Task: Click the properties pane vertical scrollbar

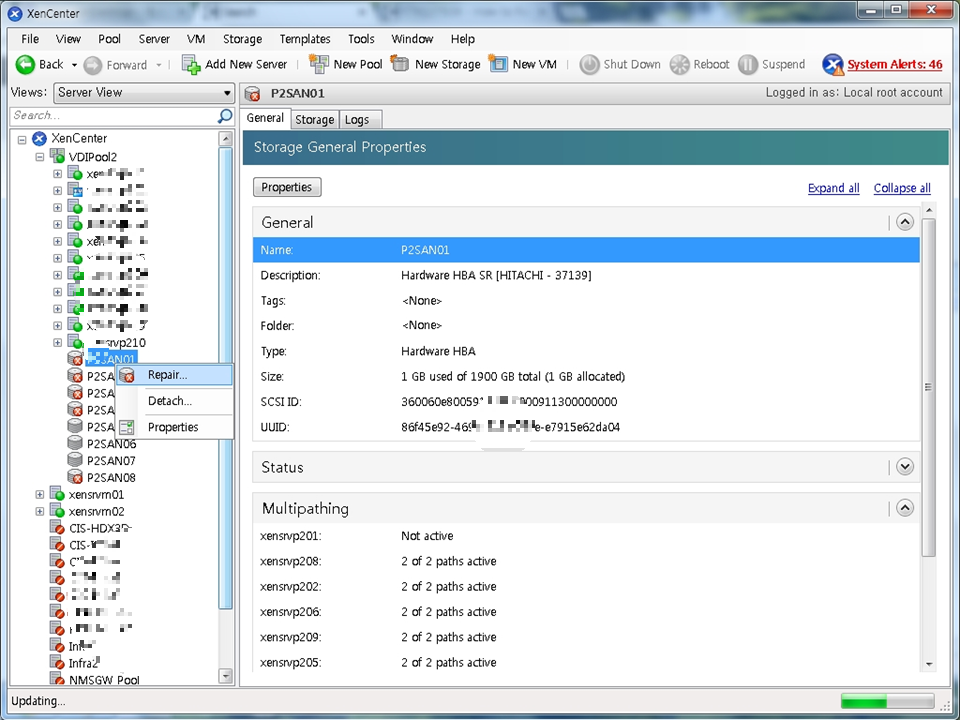Action: point(929,388)
